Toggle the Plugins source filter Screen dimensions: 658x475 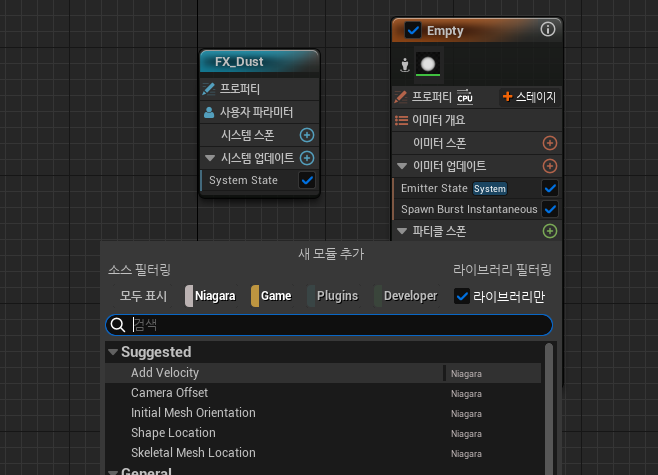333,296
